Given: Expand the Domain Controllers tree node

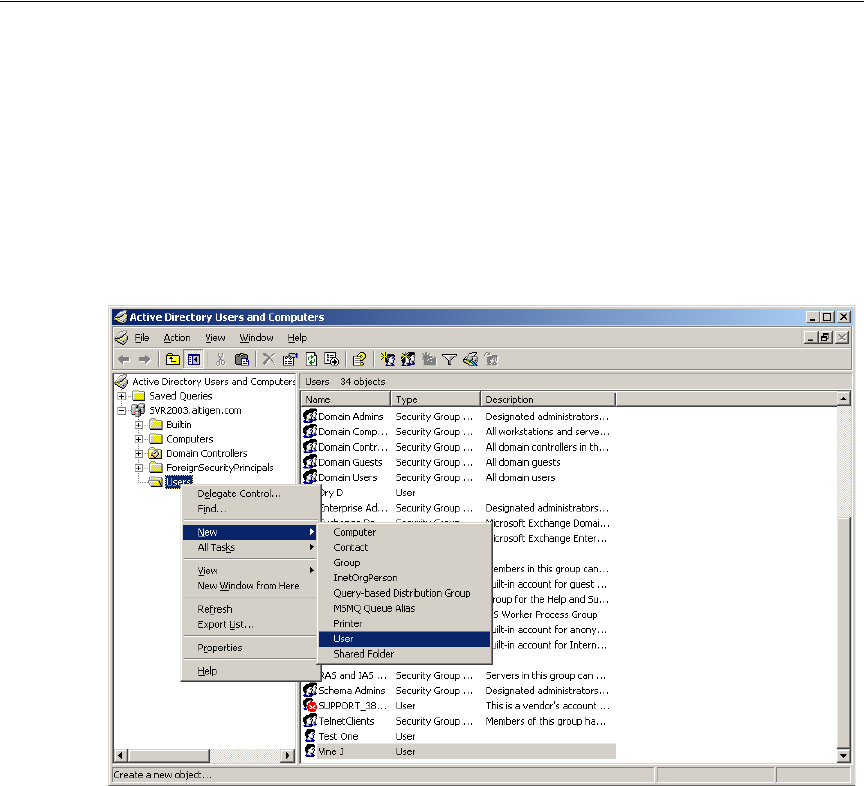Looking at the screenshot, I should click(140, 454).
